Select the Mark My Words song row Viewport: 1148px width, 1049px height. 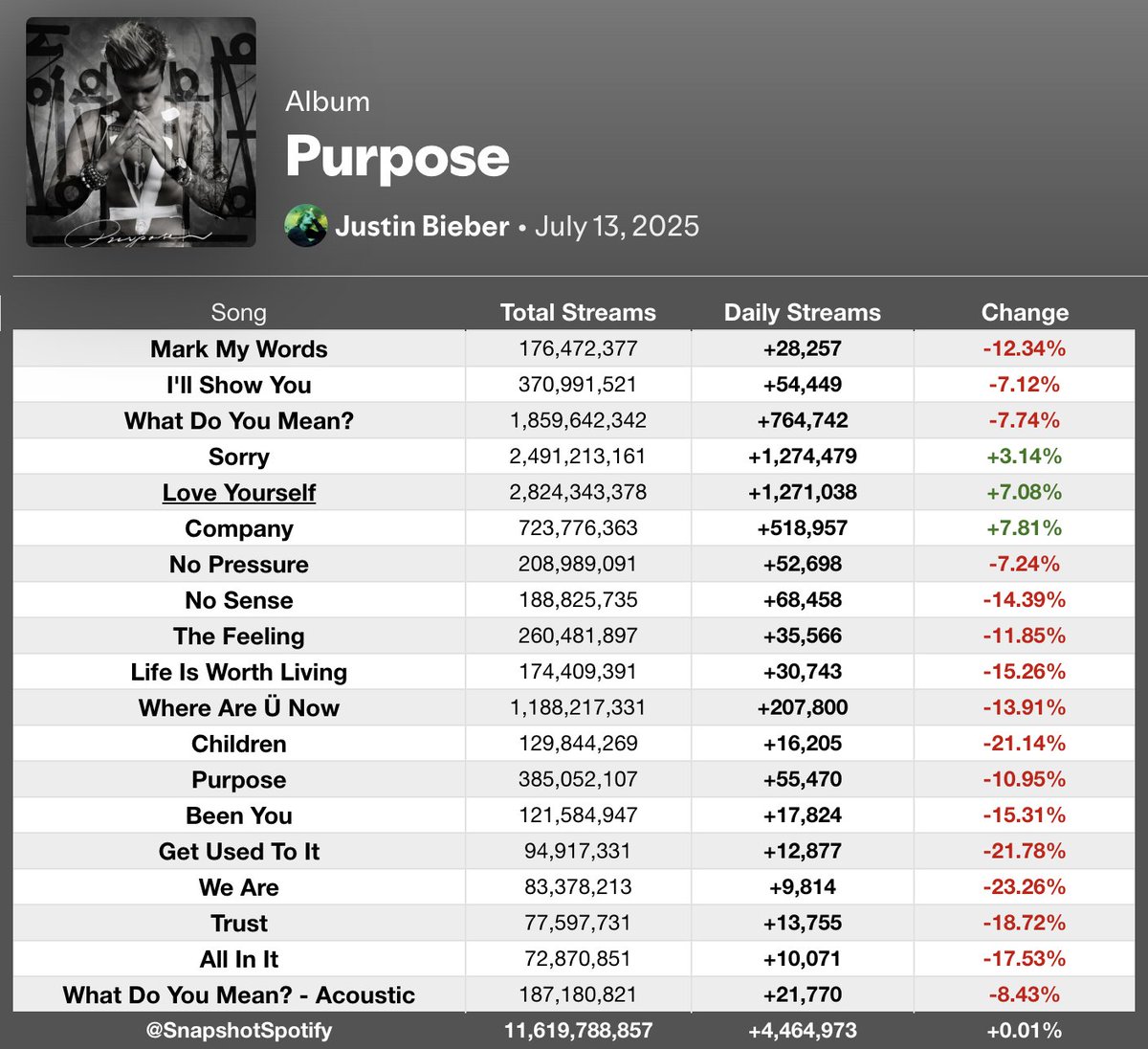click(x=574, y=349)
